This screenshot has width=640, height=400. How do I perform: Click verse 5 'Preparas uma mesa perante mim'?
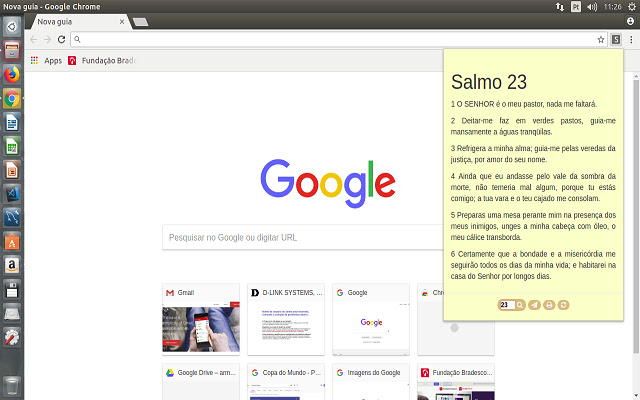pos(533,226)
